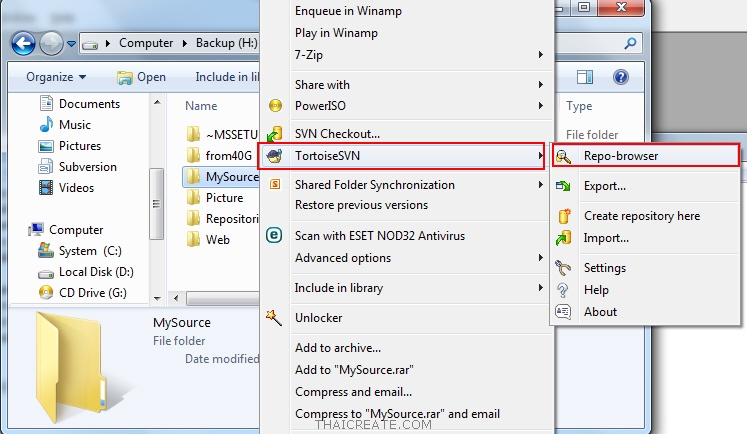Choose Add to "MySource.rar"

[x=354, y=370]
